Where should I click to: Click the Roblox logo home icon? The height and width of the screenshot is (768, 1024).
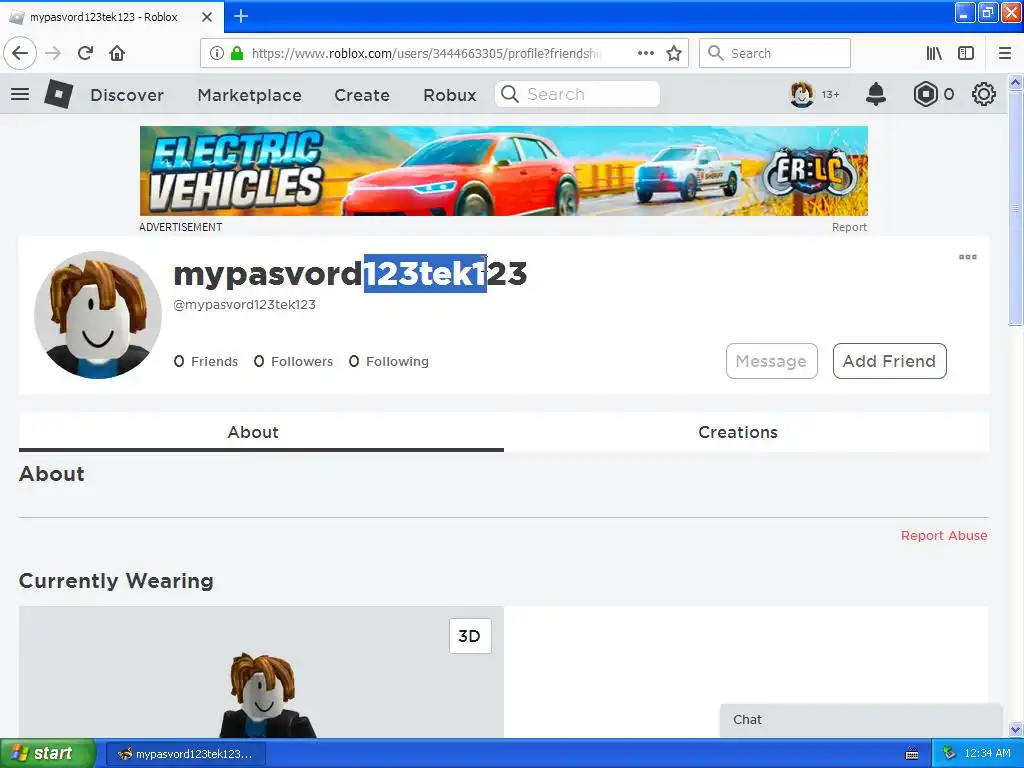tap(59, 94)
